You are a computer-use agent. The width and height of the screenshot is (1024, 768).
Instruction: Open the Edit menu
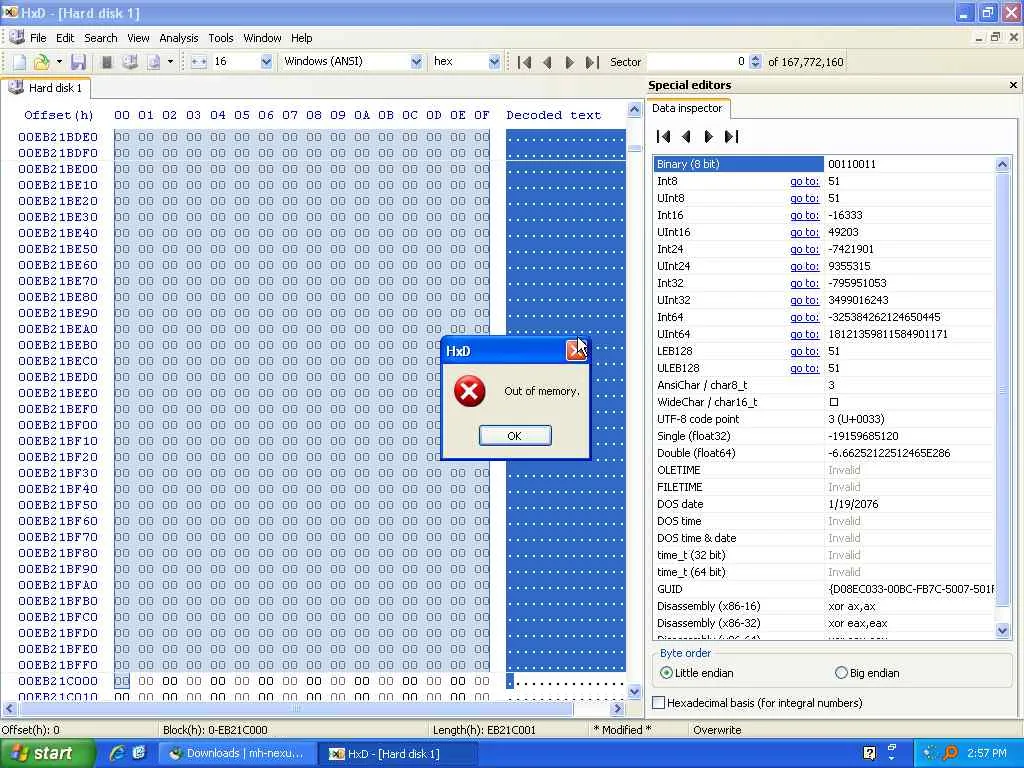point(65,38)
